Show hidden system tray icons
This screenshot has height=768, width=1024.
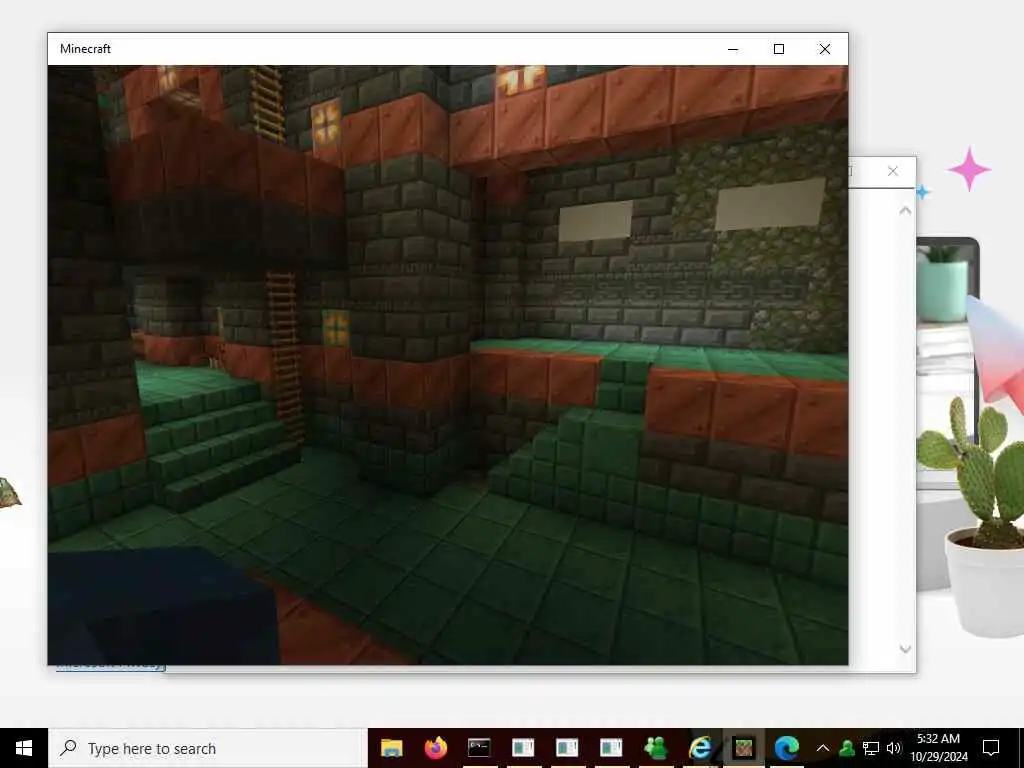point(823,748)
